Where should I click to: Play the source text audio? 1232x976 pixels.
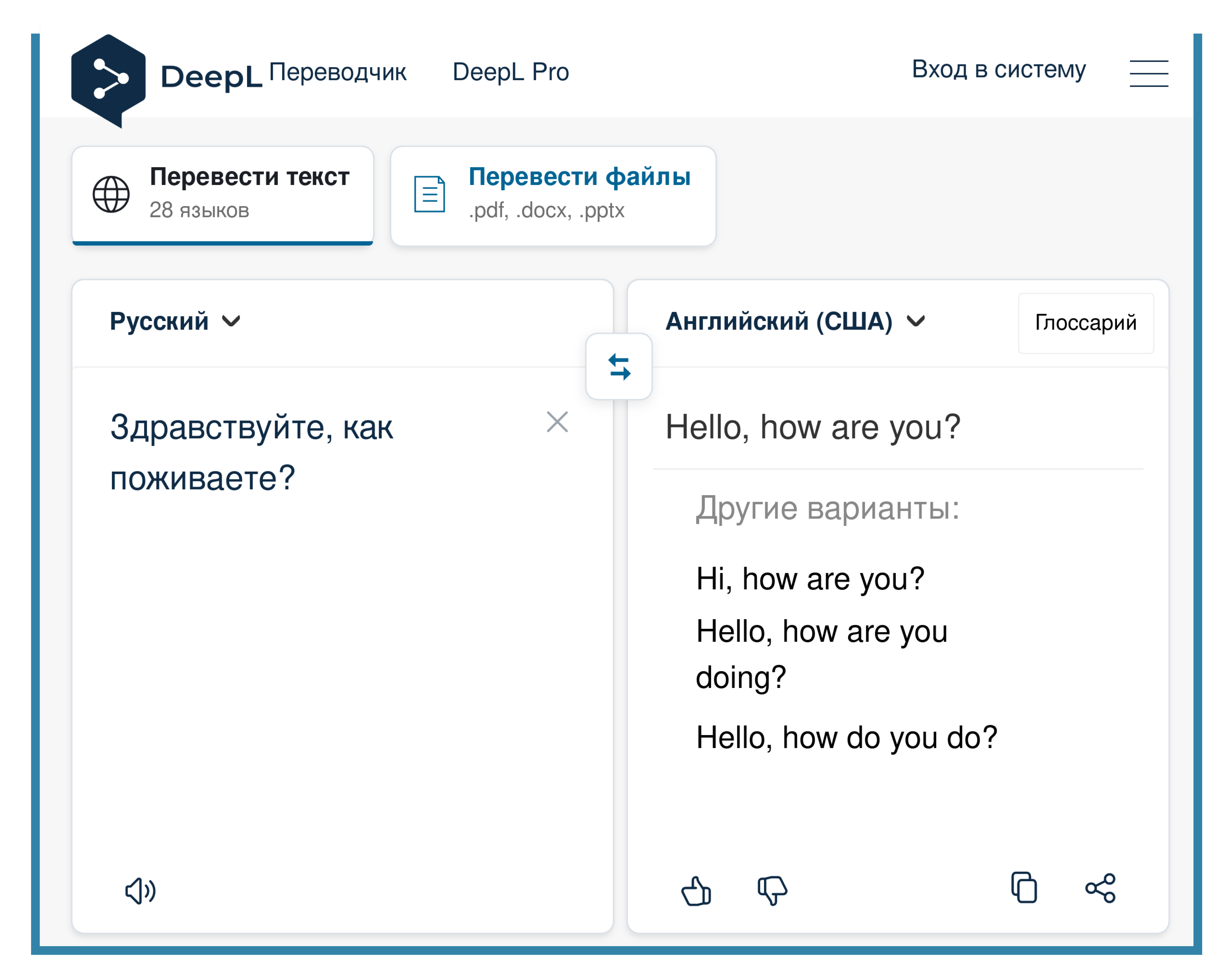[x=140, y=890]
